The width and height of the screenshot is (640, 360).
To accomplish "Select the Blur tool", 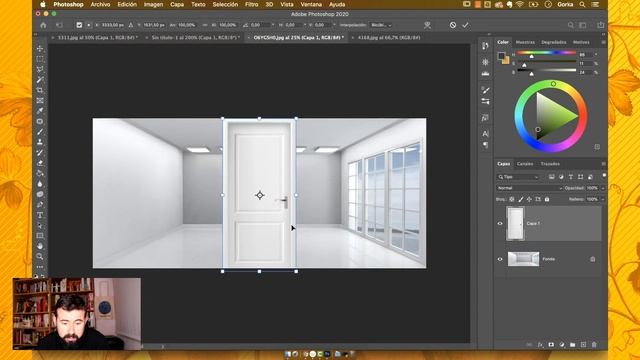I will coord(40,184).
